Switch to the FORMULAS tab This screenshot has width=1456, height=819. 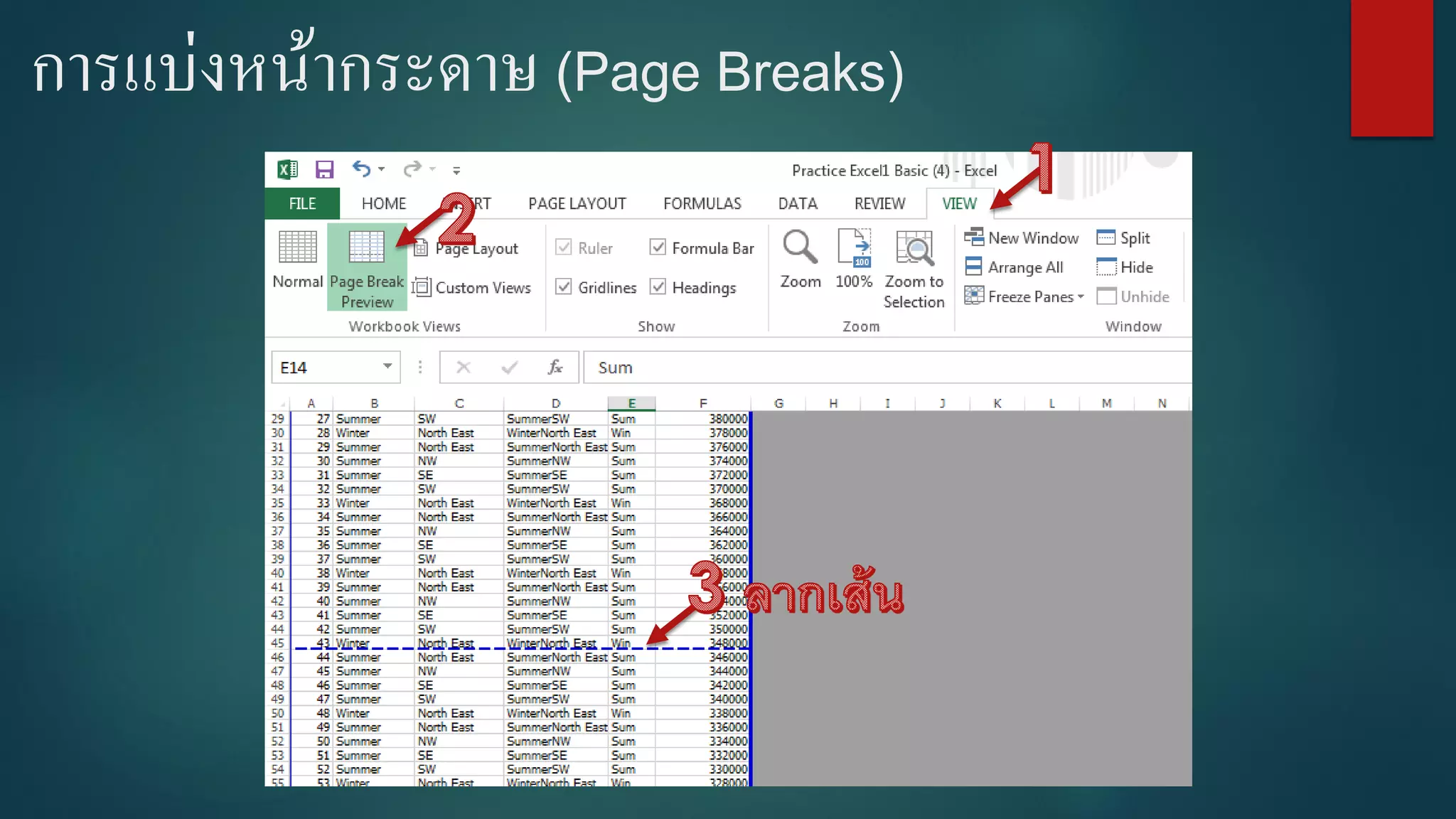click(702, 203)
